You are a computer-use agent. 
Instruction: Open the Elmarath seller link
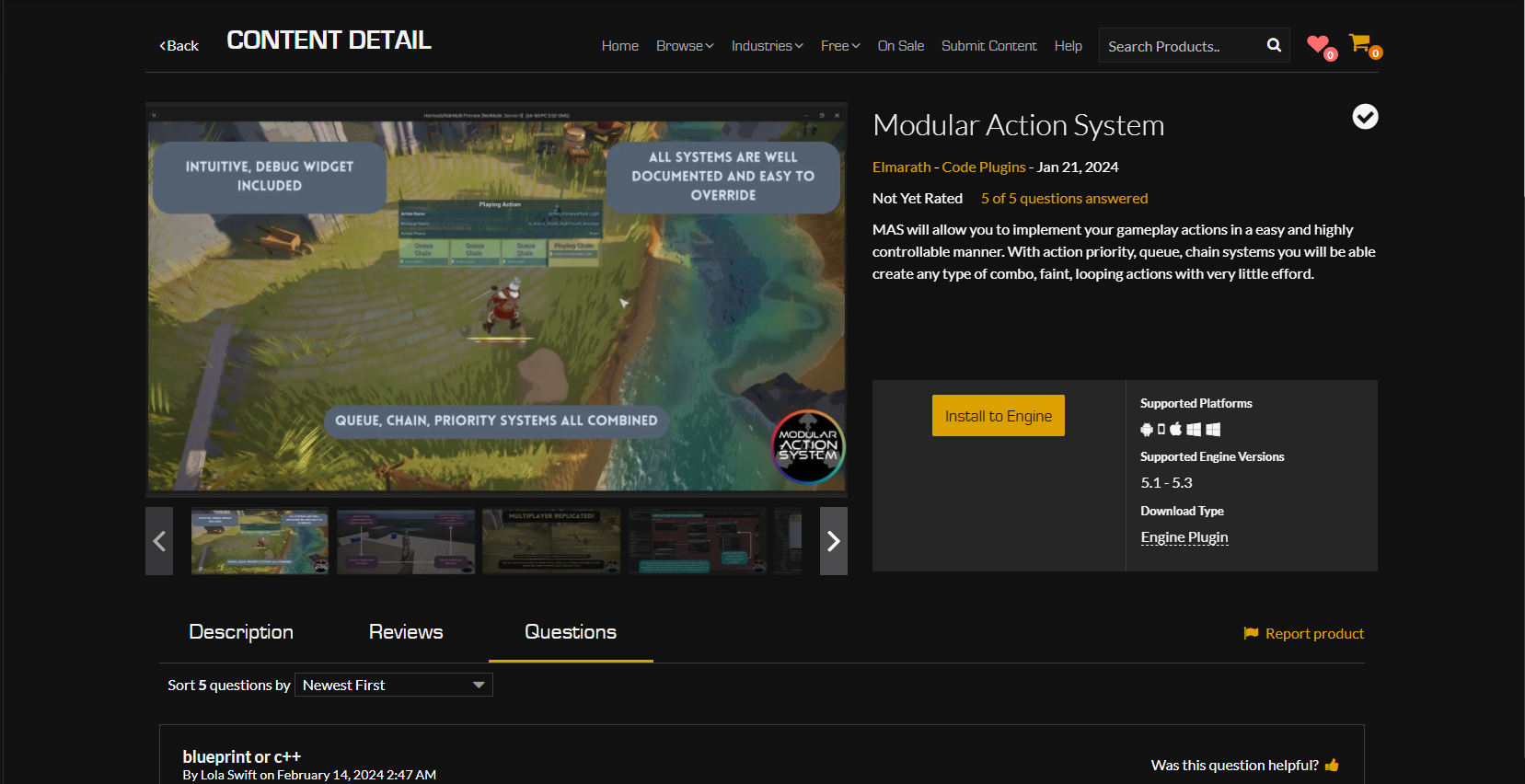[901, 167]
